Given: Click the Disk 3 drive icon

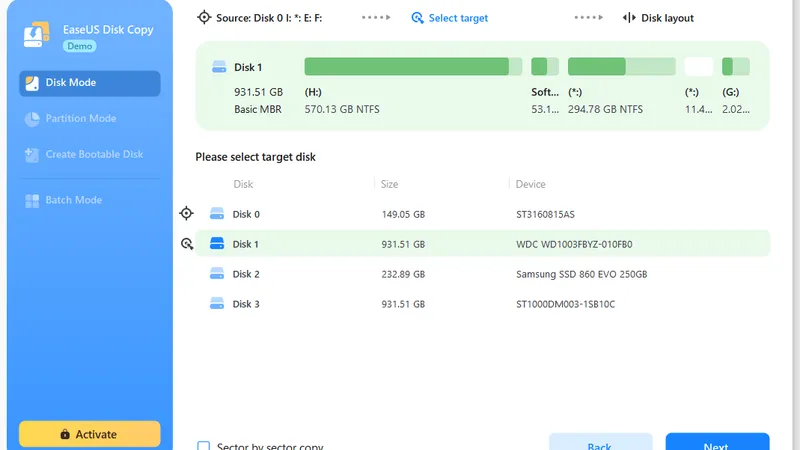Looking at the screenshot, I should click(x=217, y=303).
